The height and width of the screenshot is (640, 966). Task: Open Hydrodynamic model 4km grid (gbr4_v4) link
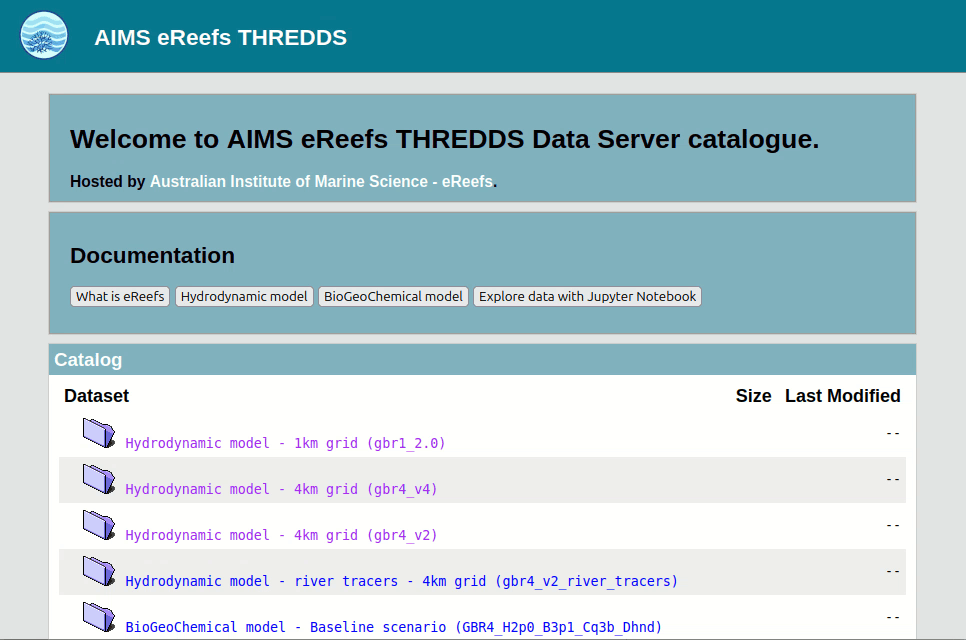[281, 489]
